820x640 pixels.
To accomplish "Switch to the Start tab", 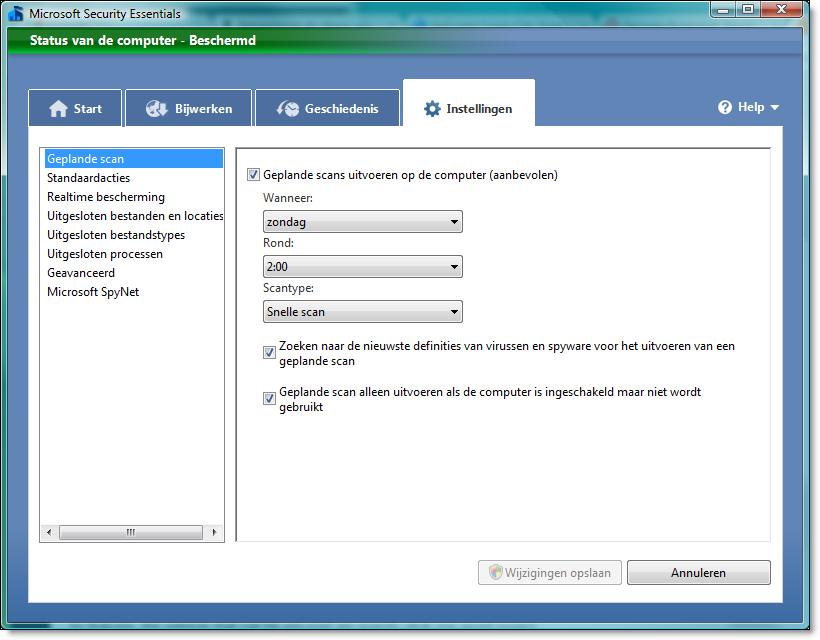I will (75, 108).
